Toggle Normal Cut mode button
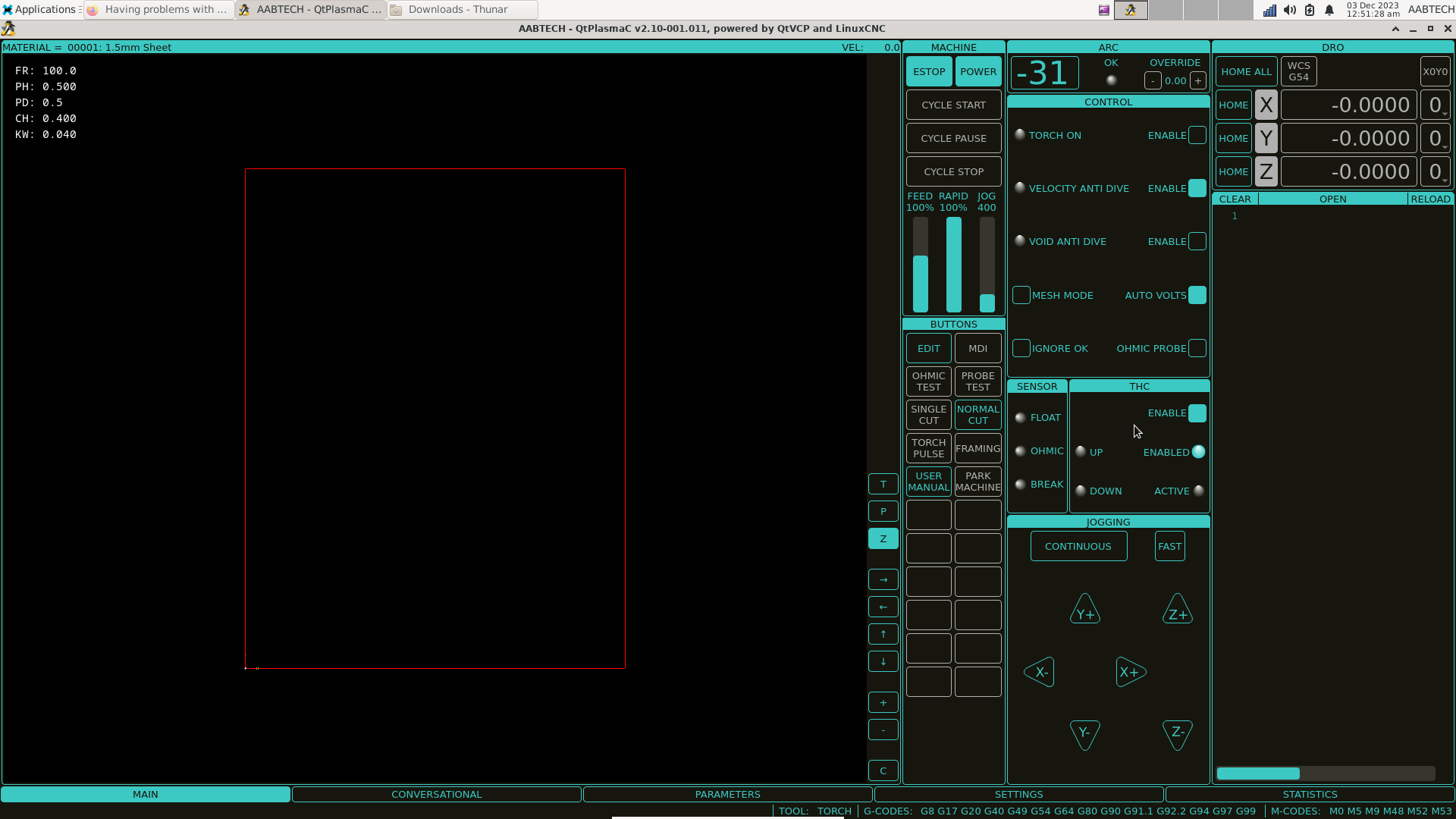 coord(978,415)
